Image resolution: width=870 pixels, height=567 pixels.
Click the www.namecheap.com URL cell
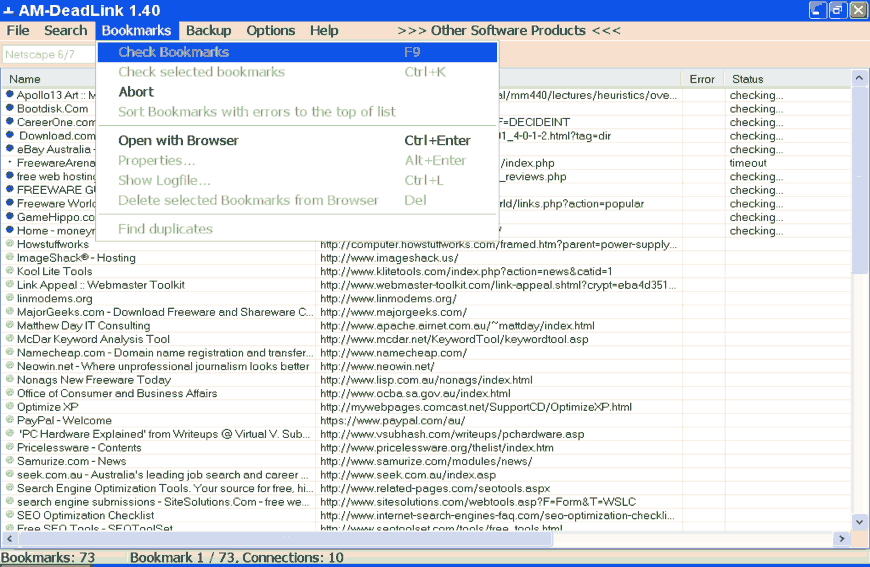coord(393,353)
